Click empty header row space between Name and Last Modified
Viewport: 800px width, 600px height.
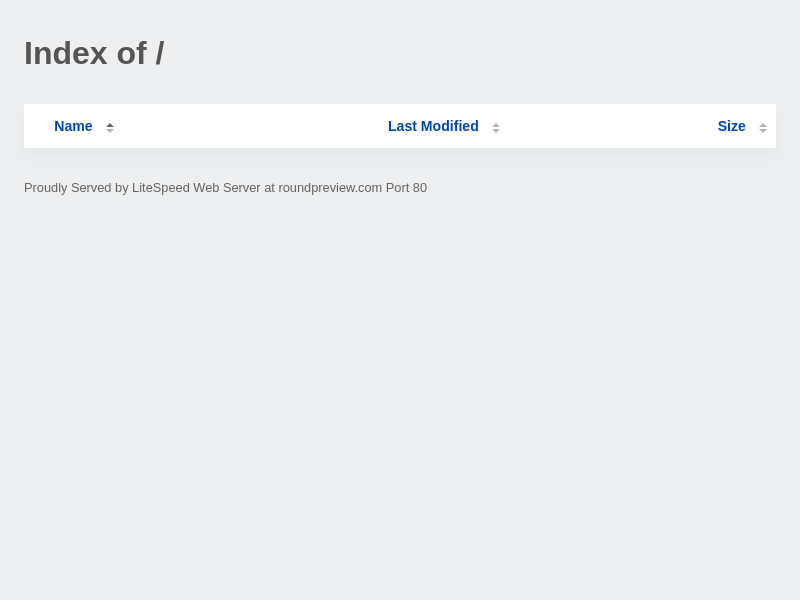point(250,126)
